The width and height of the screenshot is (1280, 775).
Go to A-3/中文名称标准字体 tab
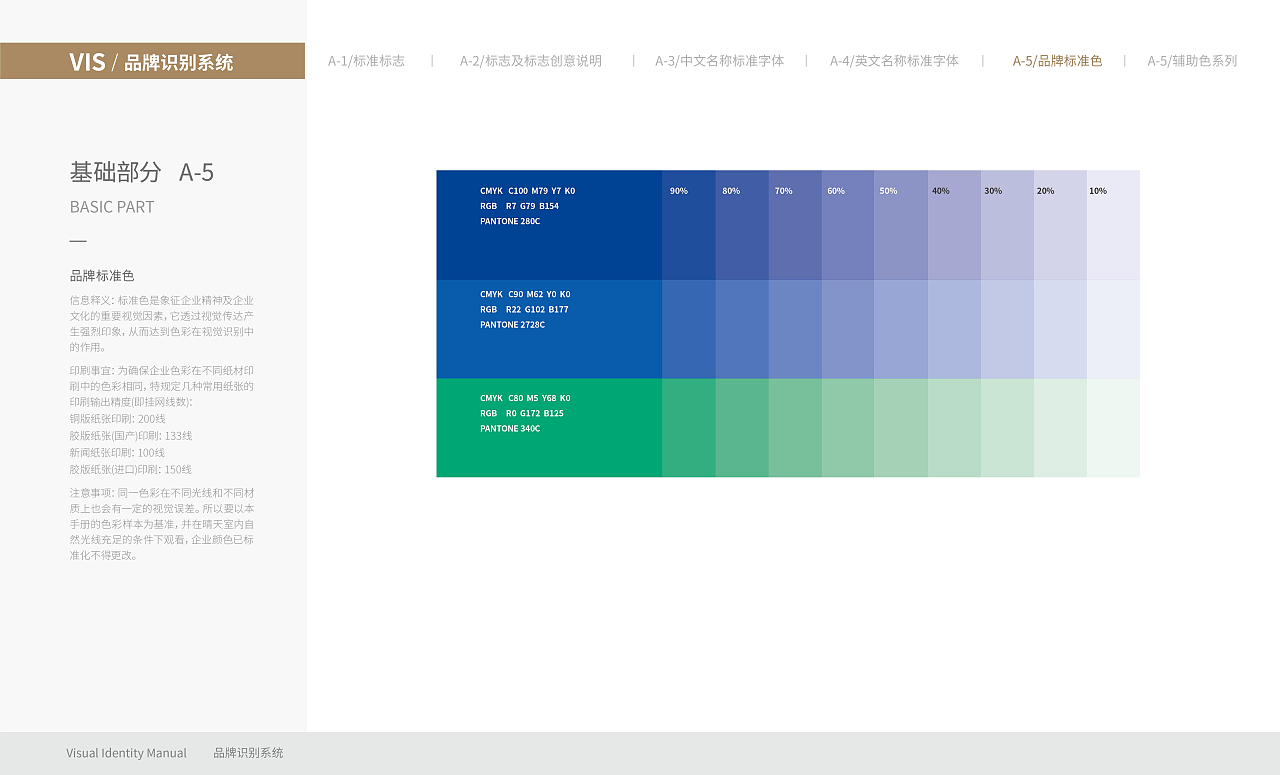720,61
